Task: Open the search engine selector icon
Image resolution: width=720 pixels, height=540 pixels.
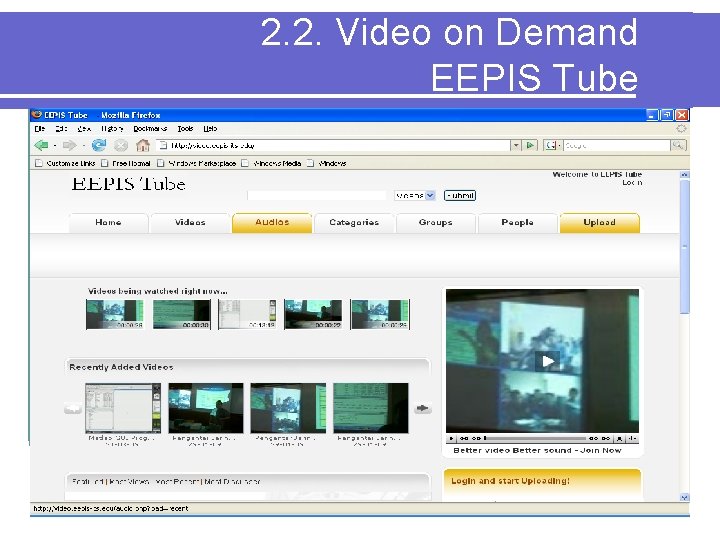Action: click(552, 146)
